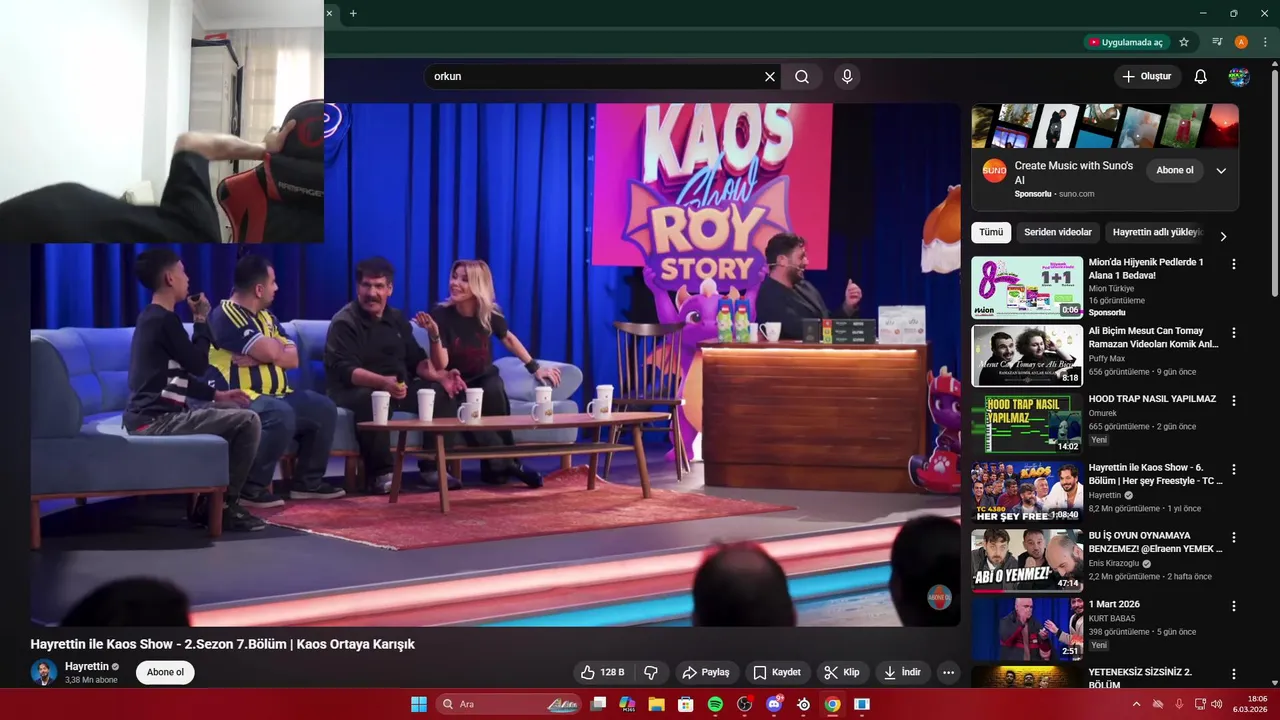Image resolution: width=1280 pixels, height=720 pixels.
Task: Open options for YETENEKSİZ SİZSİNİZ video
Action: (1233, 674)
